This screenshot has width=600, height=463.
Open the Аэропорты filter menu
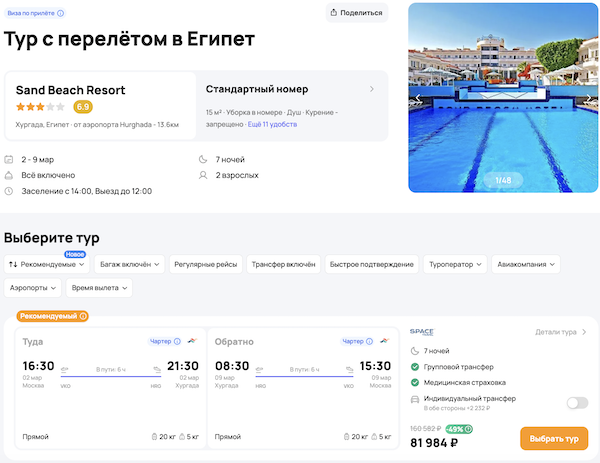pyautogui.click(x=33, y=288)
